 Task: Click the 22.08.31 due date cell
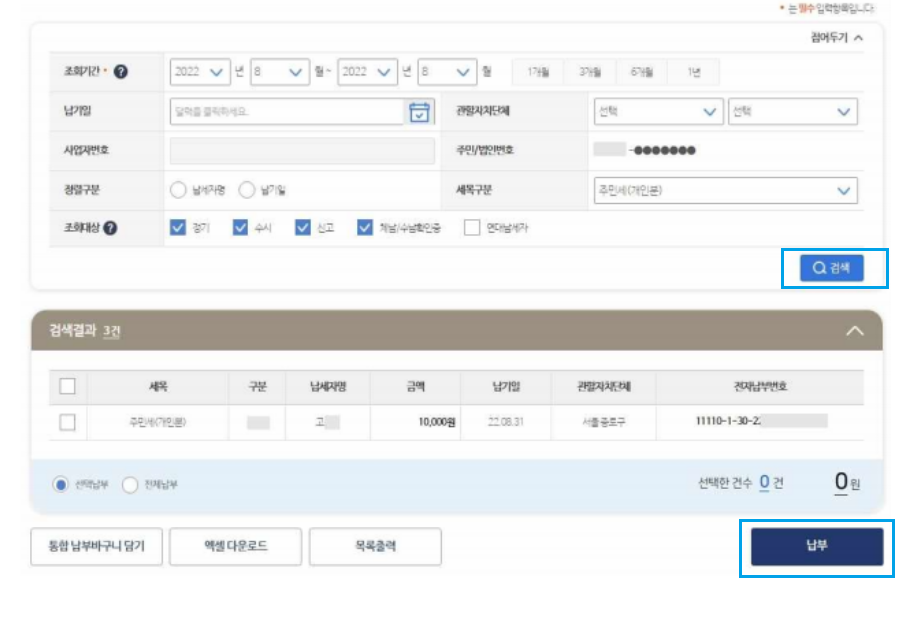click(506, 422)
